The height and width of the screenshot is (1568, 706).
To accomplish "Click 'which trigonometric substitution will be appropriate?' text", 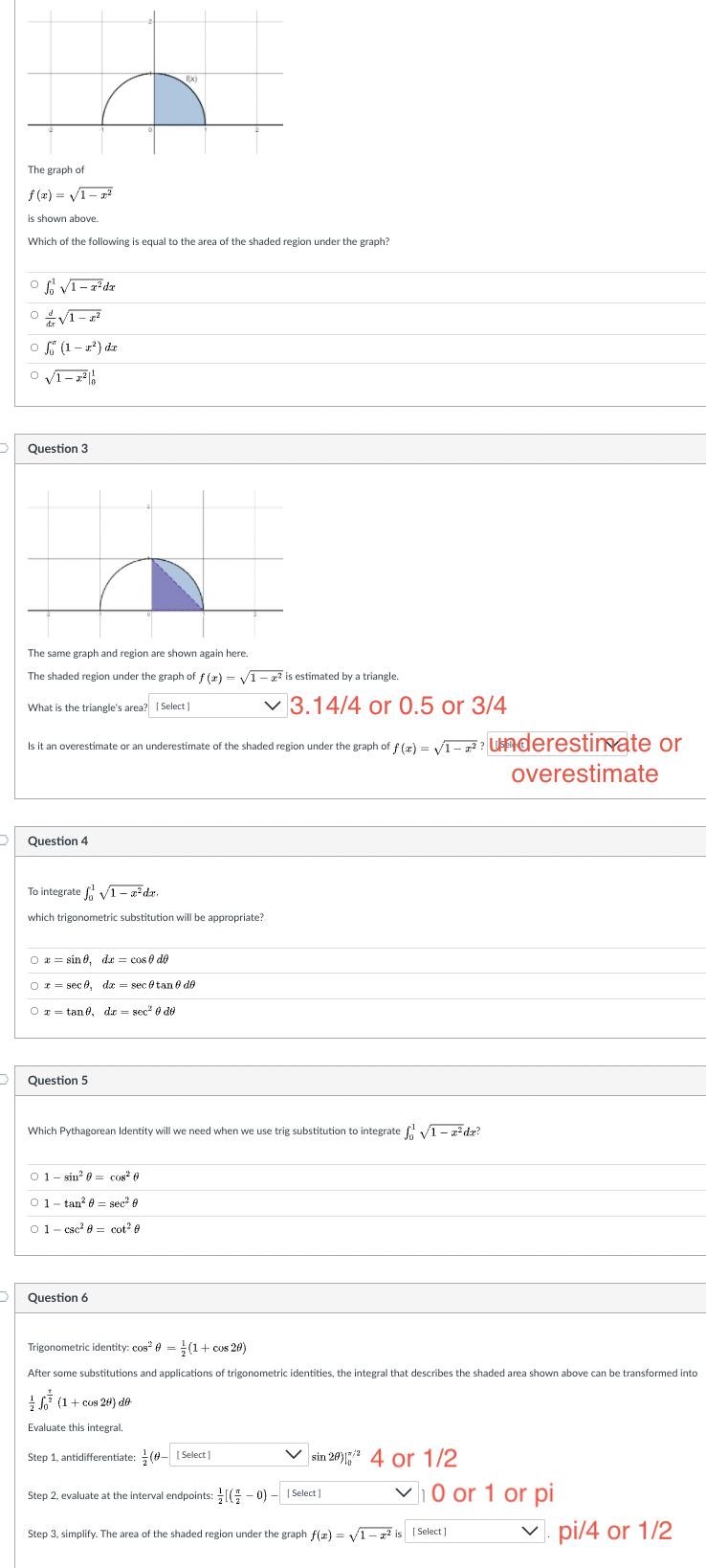I will click(x=145, y=917).
